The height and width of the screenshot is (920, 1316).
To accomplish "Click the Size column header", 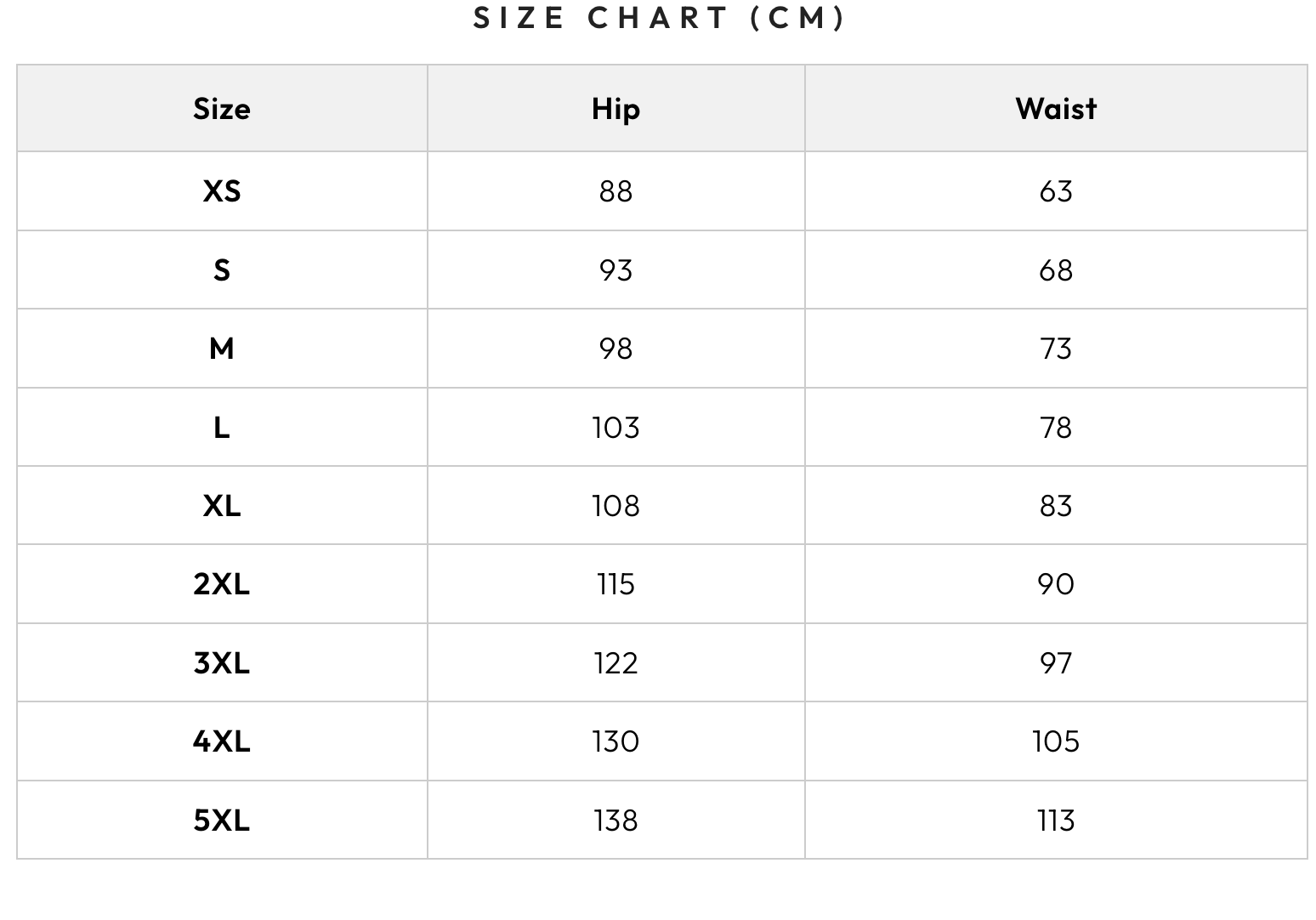I will coord(222,109).
